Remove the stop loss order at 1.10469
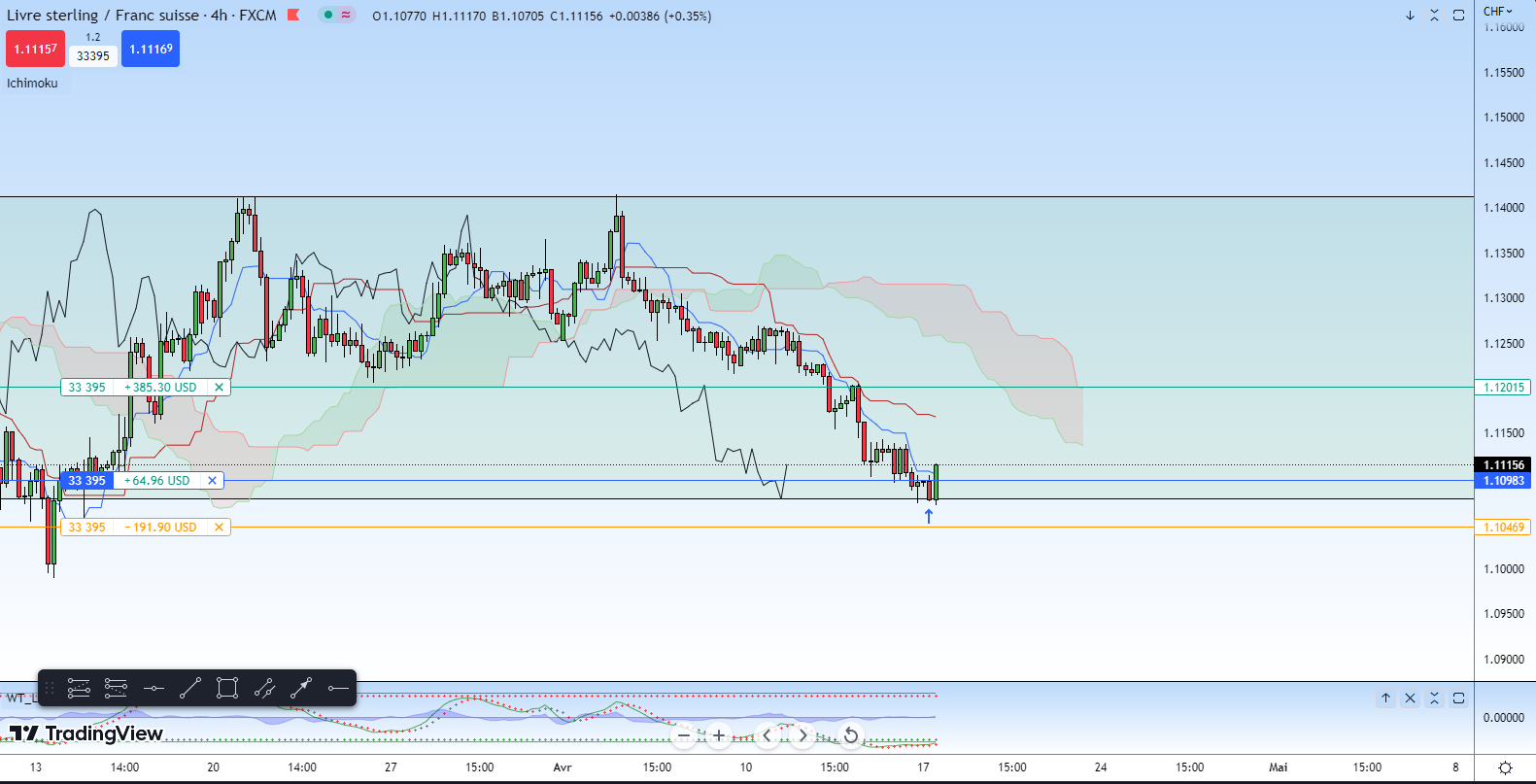This screenshot has width=1536, height=784. point(220,528)
